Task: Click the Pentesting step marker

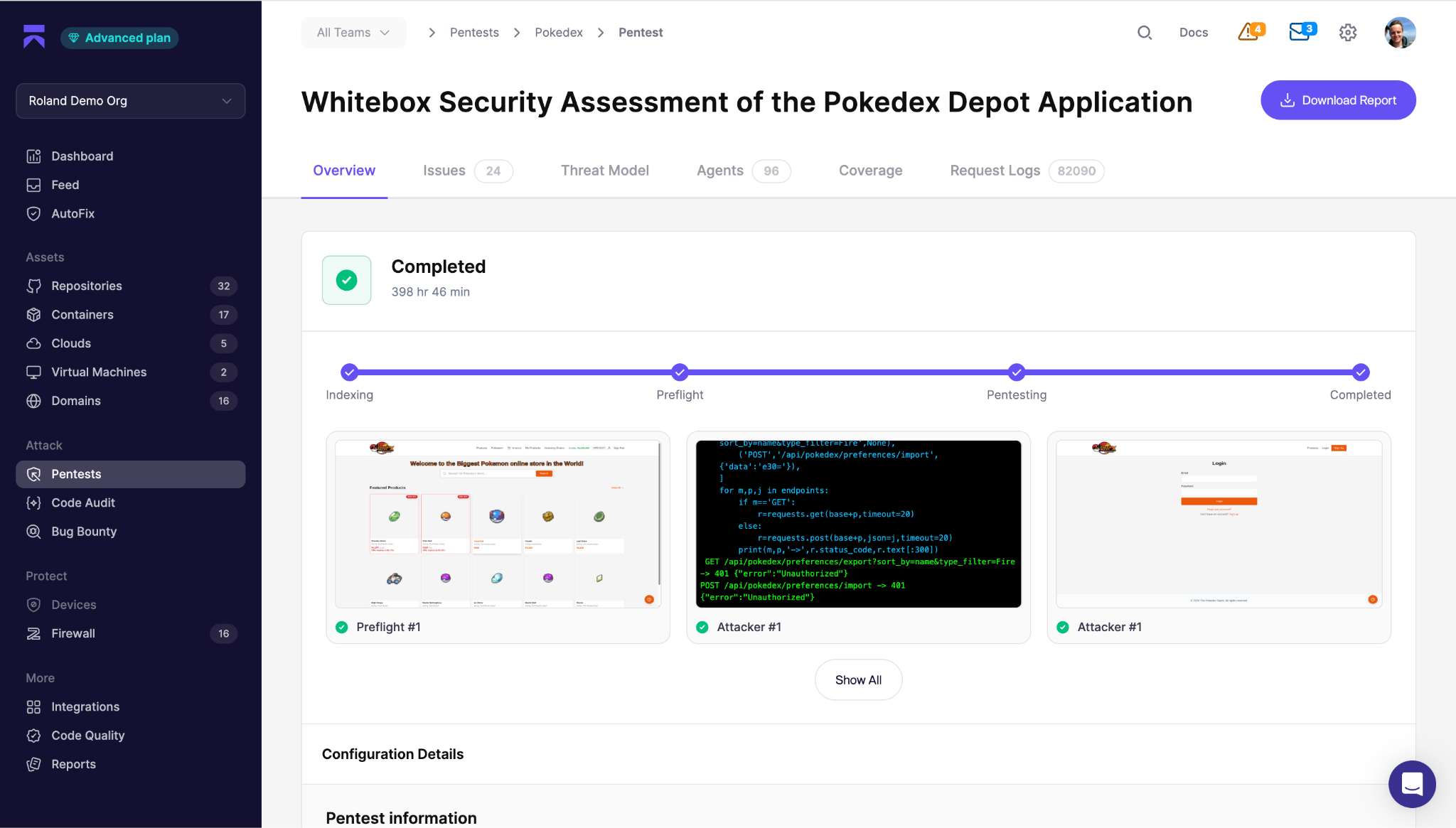Action: click(x=1017, y=372)
